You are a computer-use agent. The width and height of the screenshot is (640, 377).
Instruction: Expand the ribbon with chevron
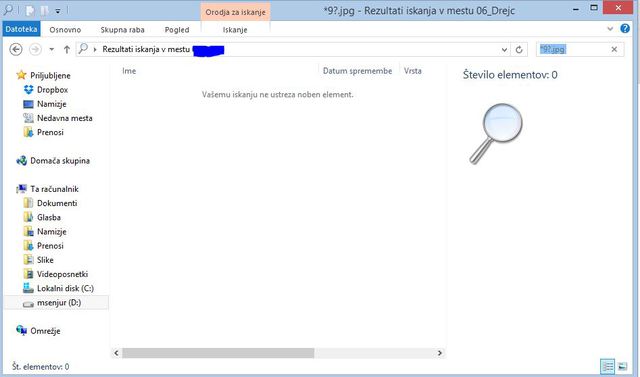(x=610, y=29)
